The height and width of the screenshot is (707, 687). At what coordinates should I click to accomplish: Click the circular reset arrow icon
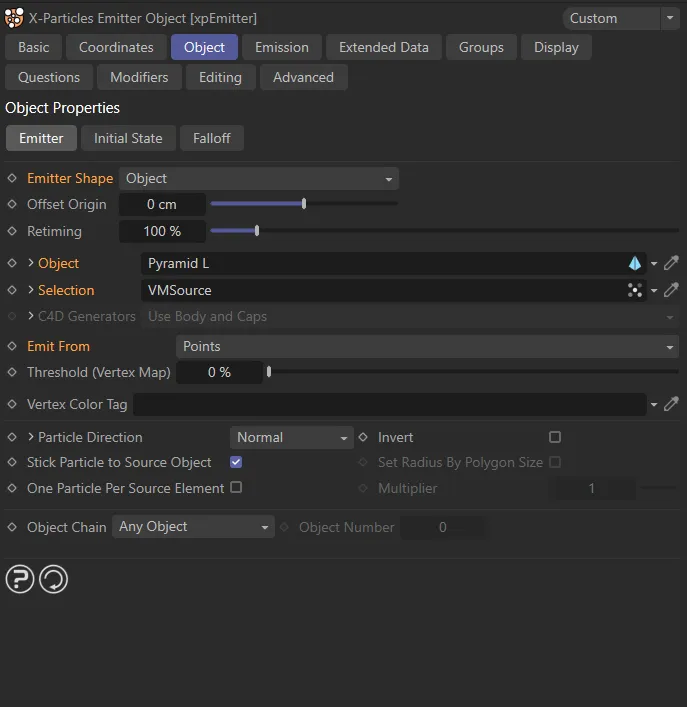tap(54, 579)
